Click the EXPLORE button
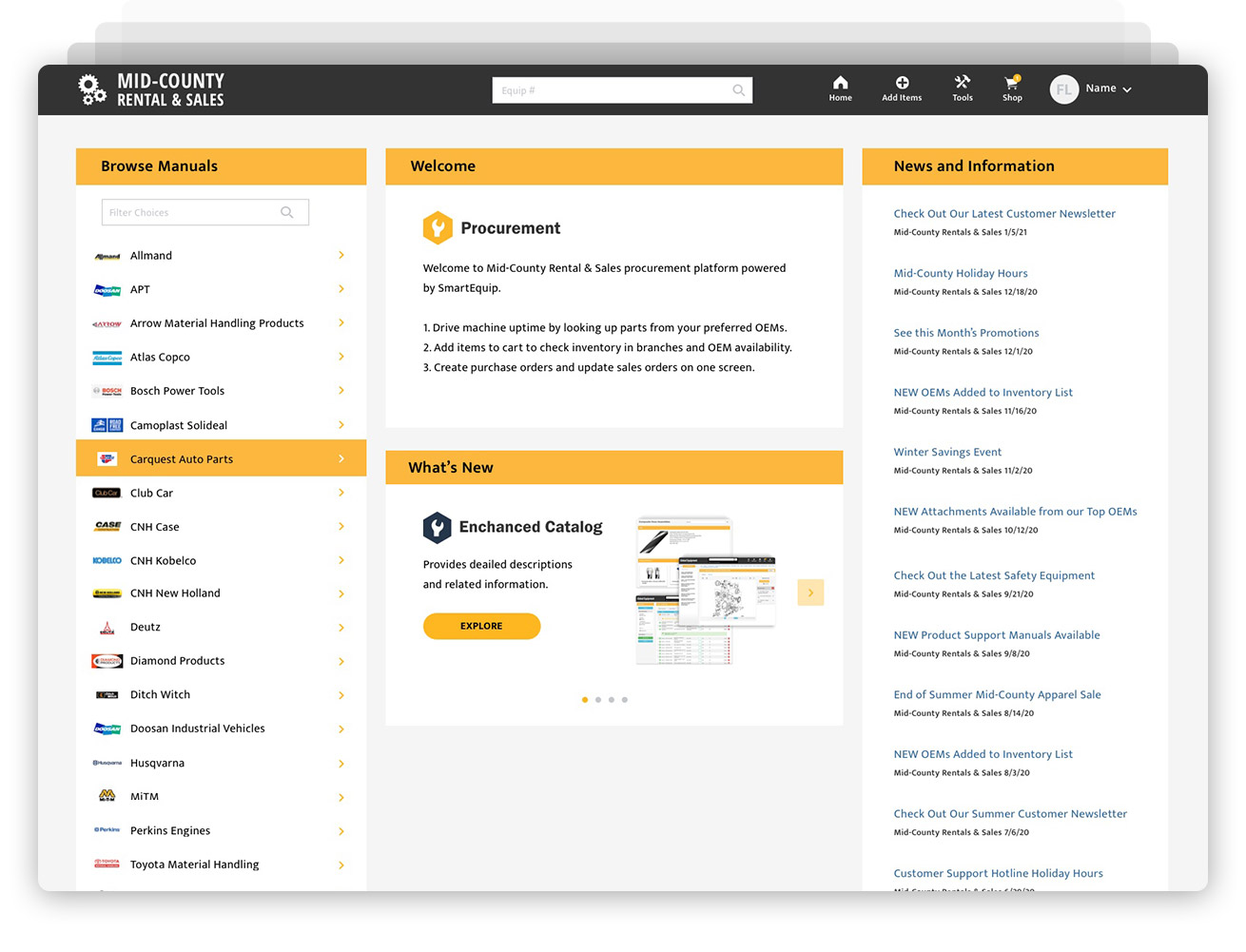The image size is (1246, 952). coord(481,626)
